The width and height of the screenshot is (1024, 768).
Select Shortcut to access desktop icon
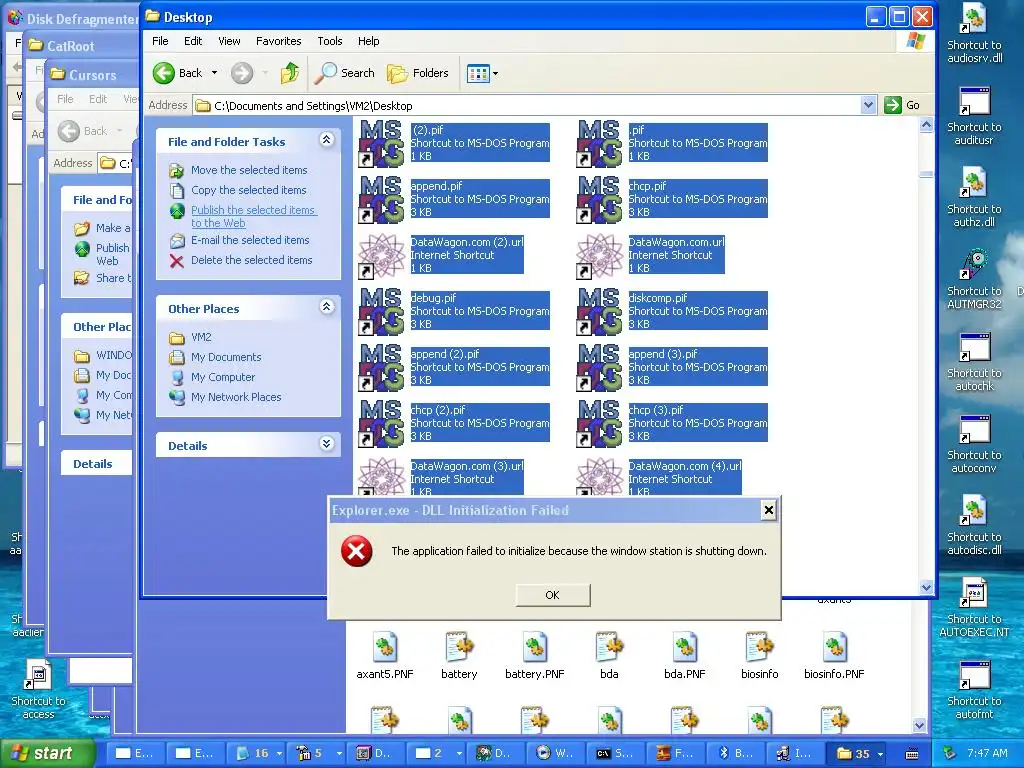tap(38, 675)
